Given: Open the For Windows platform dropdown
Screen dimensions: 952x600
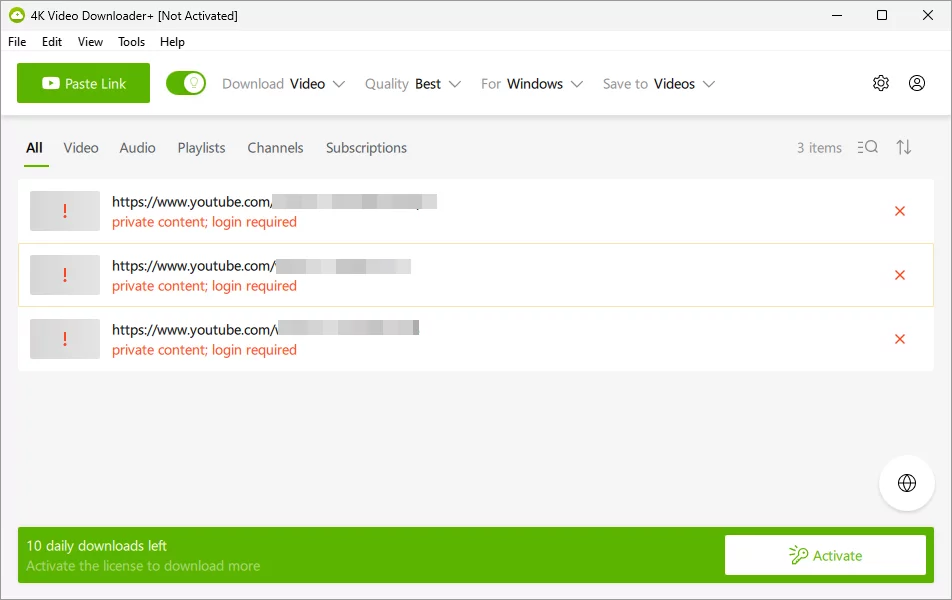Looking at the screenshot, I should click(x=532, y=84).
